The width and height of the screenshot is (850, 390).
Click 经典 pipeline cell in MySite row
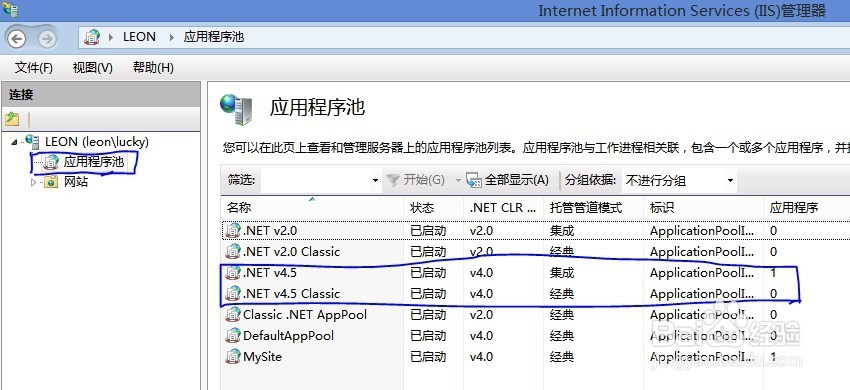click(x=562, y=357)
